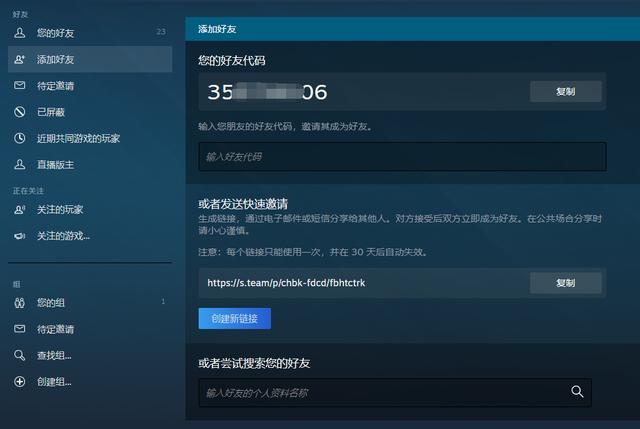Click the group count 1 next to 您的组
Image resolution: width=640 pixels, height=429 pixels.
click(x=163, y=302)
